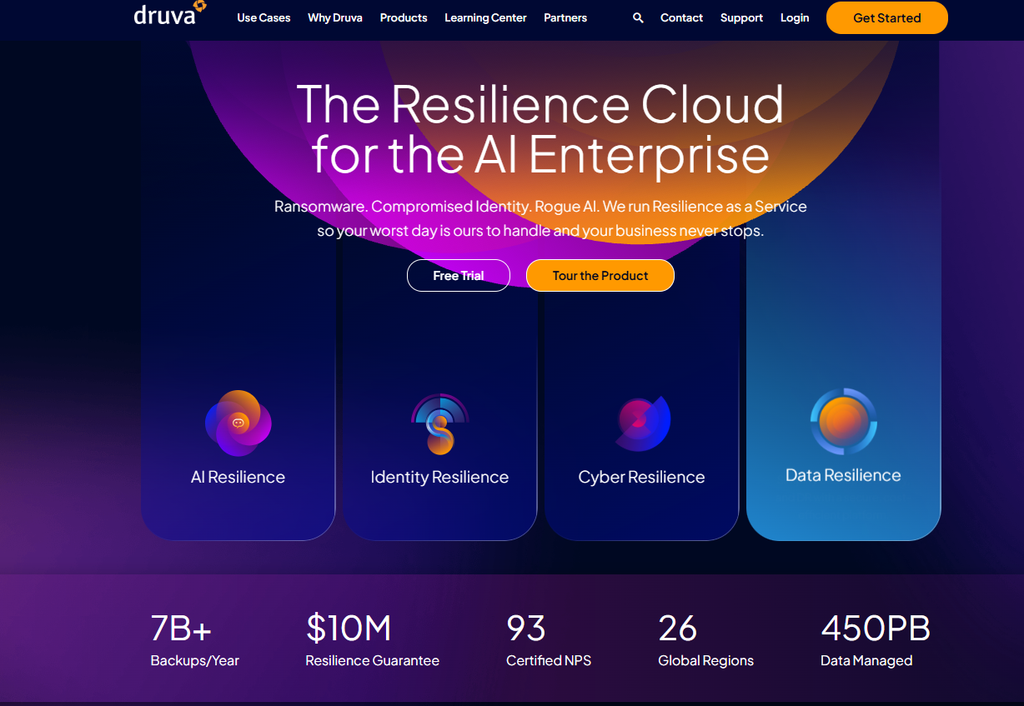Select the Data Resilience card label
This screenshot has height=706, width=1024.
(843, 475)
